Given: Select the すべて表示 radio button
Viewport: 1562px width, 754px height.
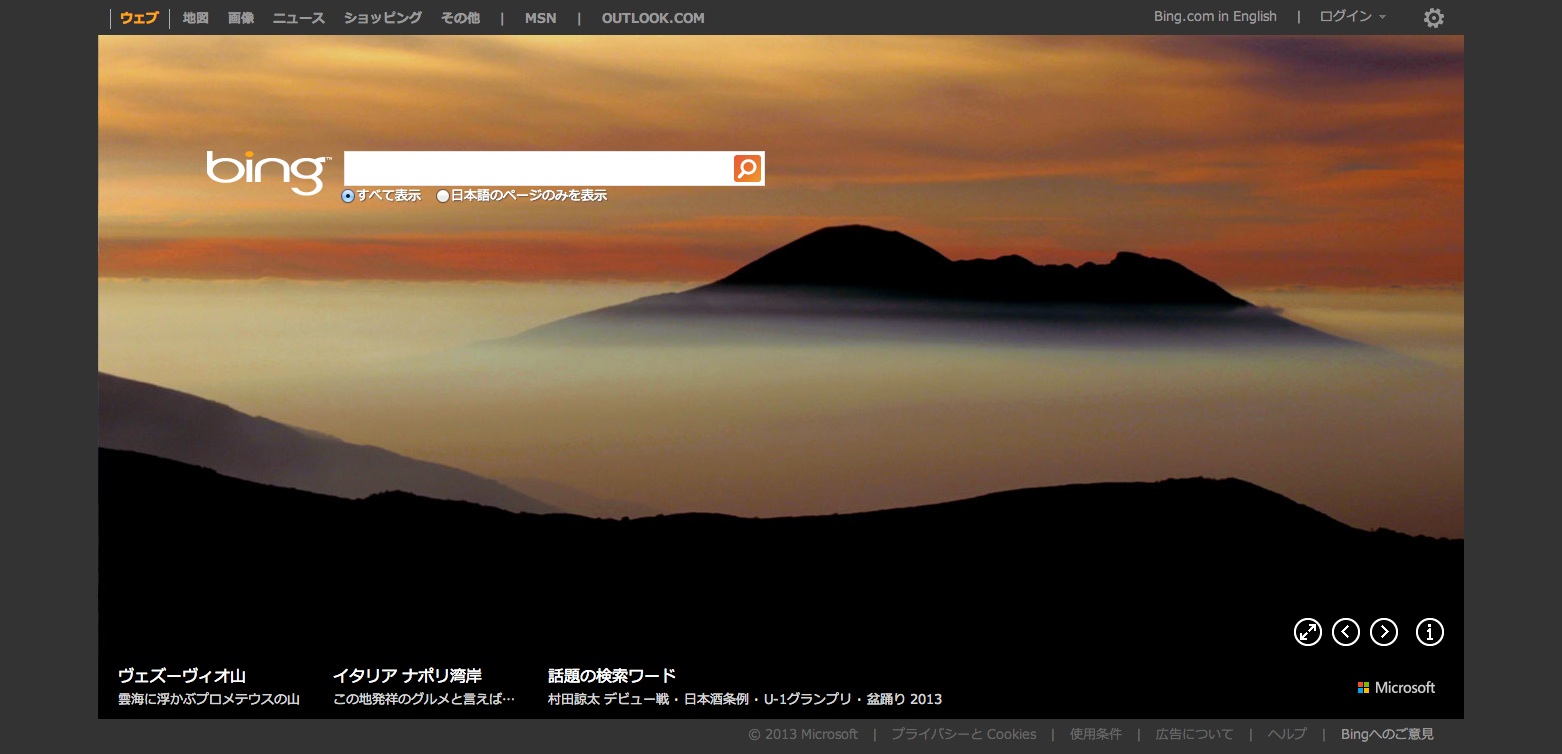Looking at the screenshot, I should pos(348,196).
